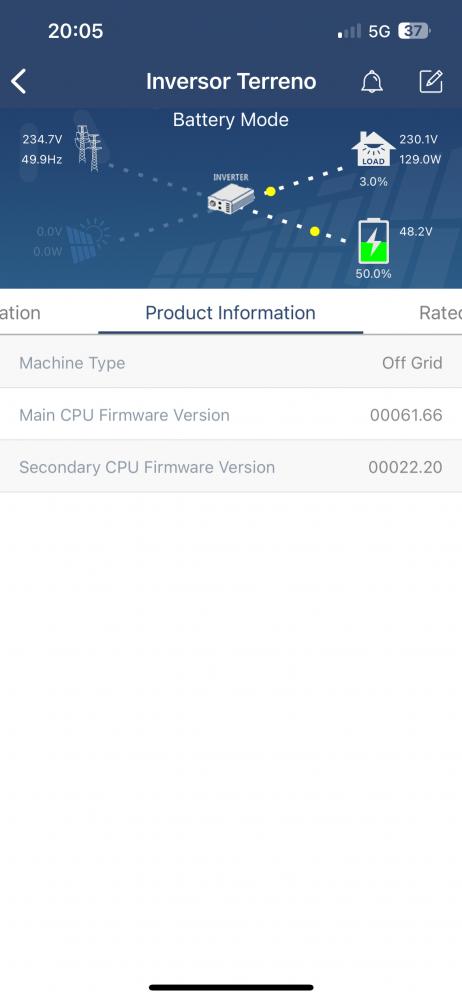462x1000 pixels.
Task: Tap the Main CPU Firmware Version row
Action: (x=231, y=415)
